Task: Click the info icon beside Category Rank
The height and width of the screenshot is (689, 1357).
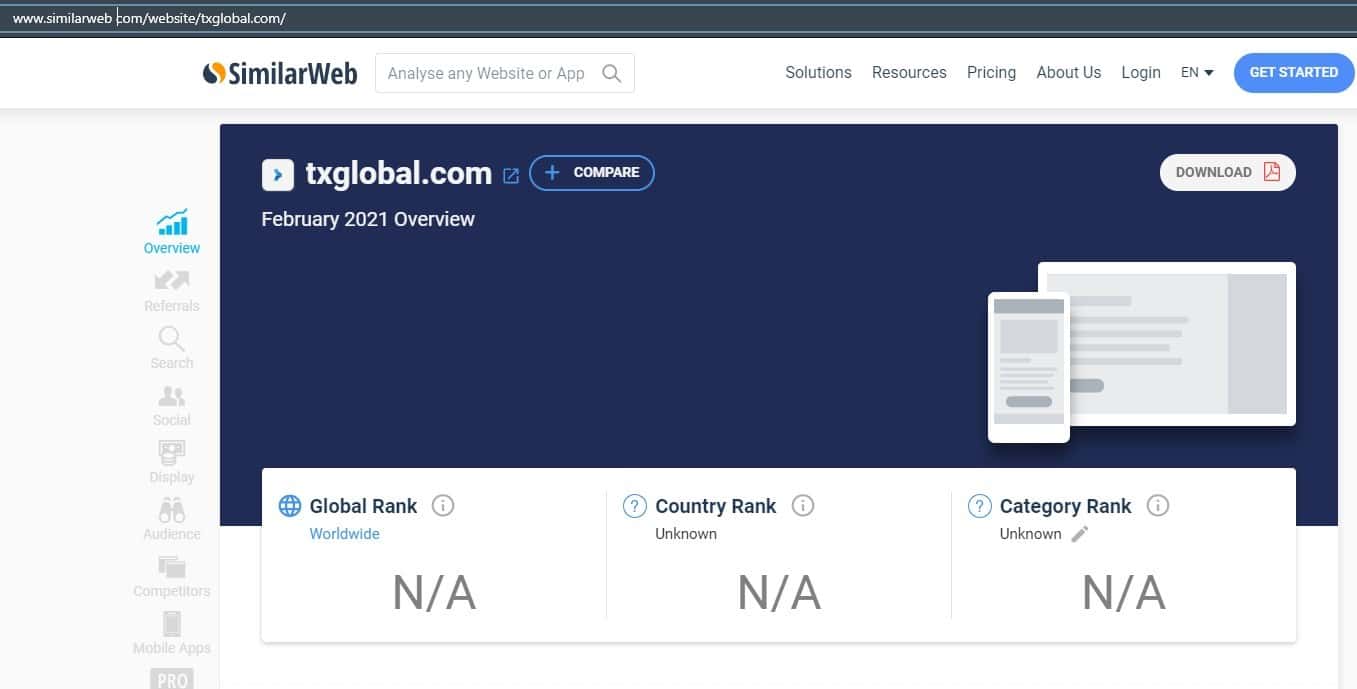Action: (1157, 506)
